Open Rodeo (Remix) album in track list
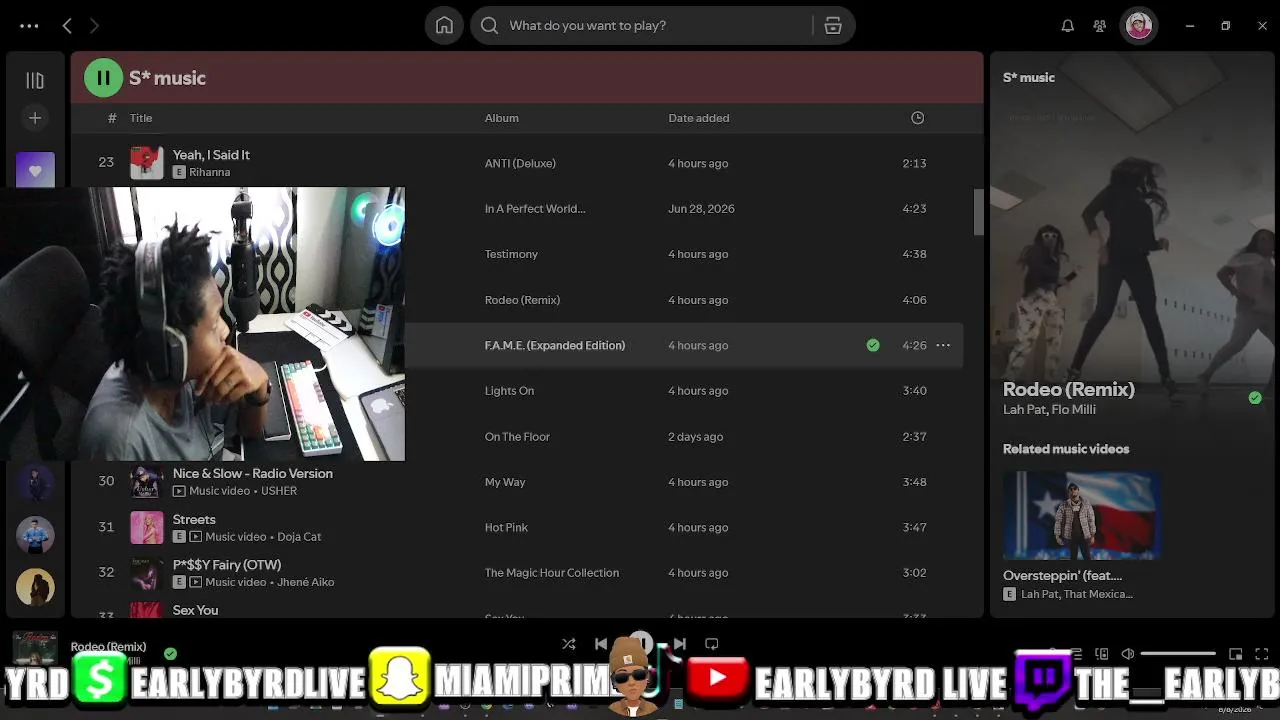 [522, 300]
